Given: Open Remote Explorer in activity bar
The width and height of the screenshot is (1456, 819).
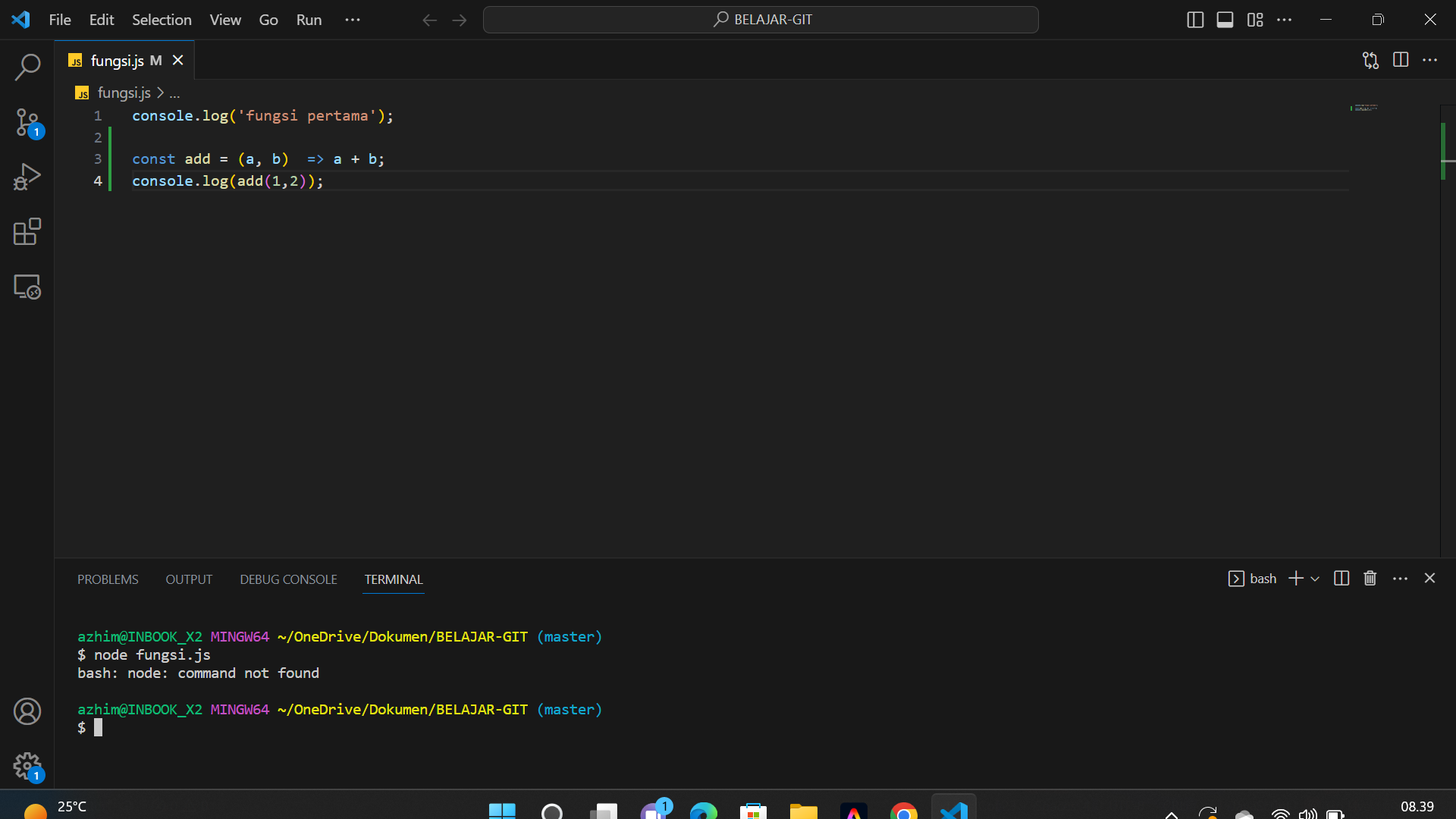Looking at the screenshot, I should pyautogui.click(x=27, y=287).
